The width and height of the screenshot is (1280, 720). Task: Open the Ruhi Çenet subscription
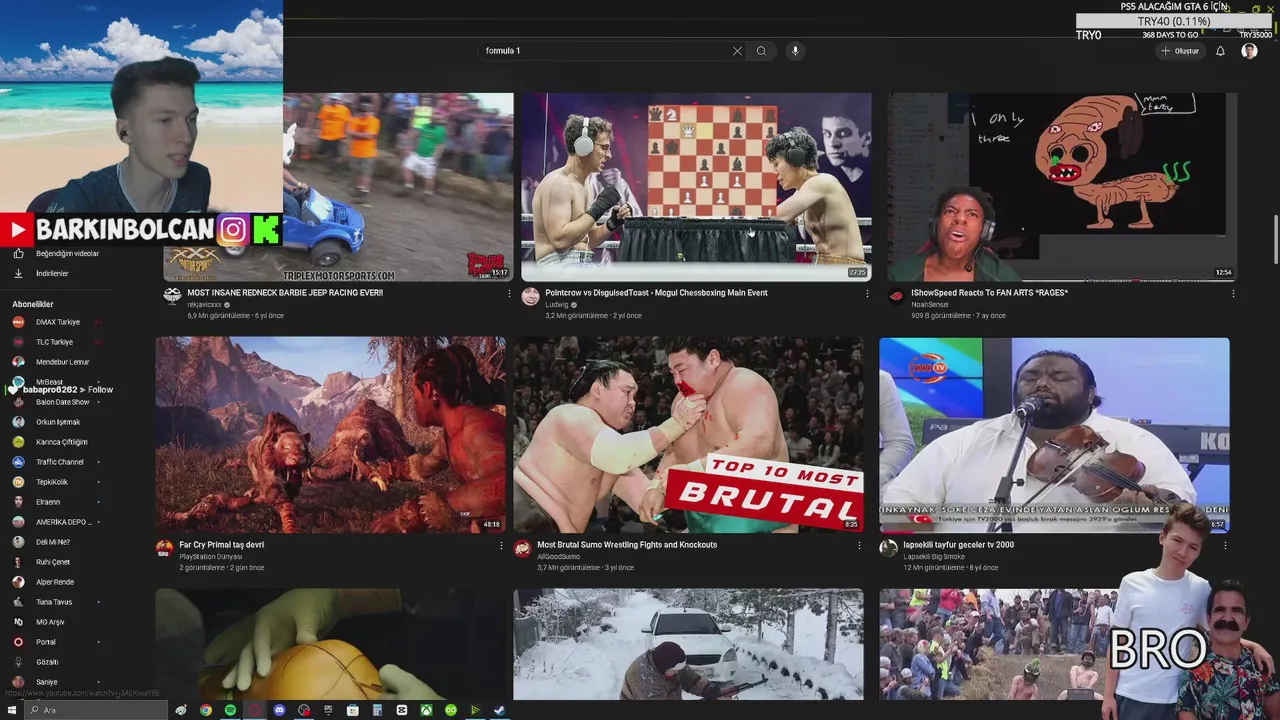point(53,562)
